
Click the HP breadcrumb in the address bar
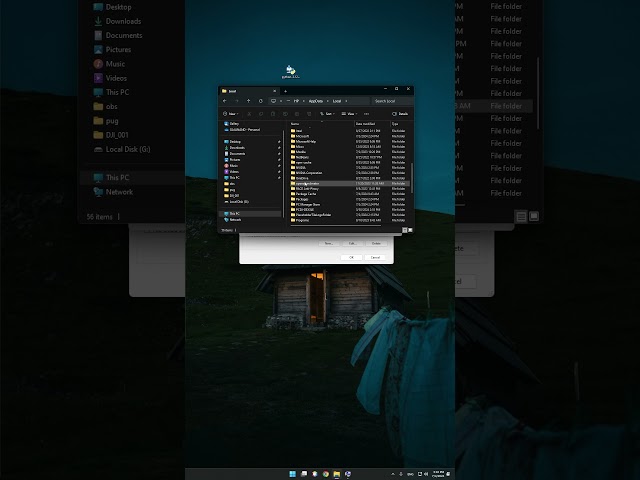click(x=296, y=101)
